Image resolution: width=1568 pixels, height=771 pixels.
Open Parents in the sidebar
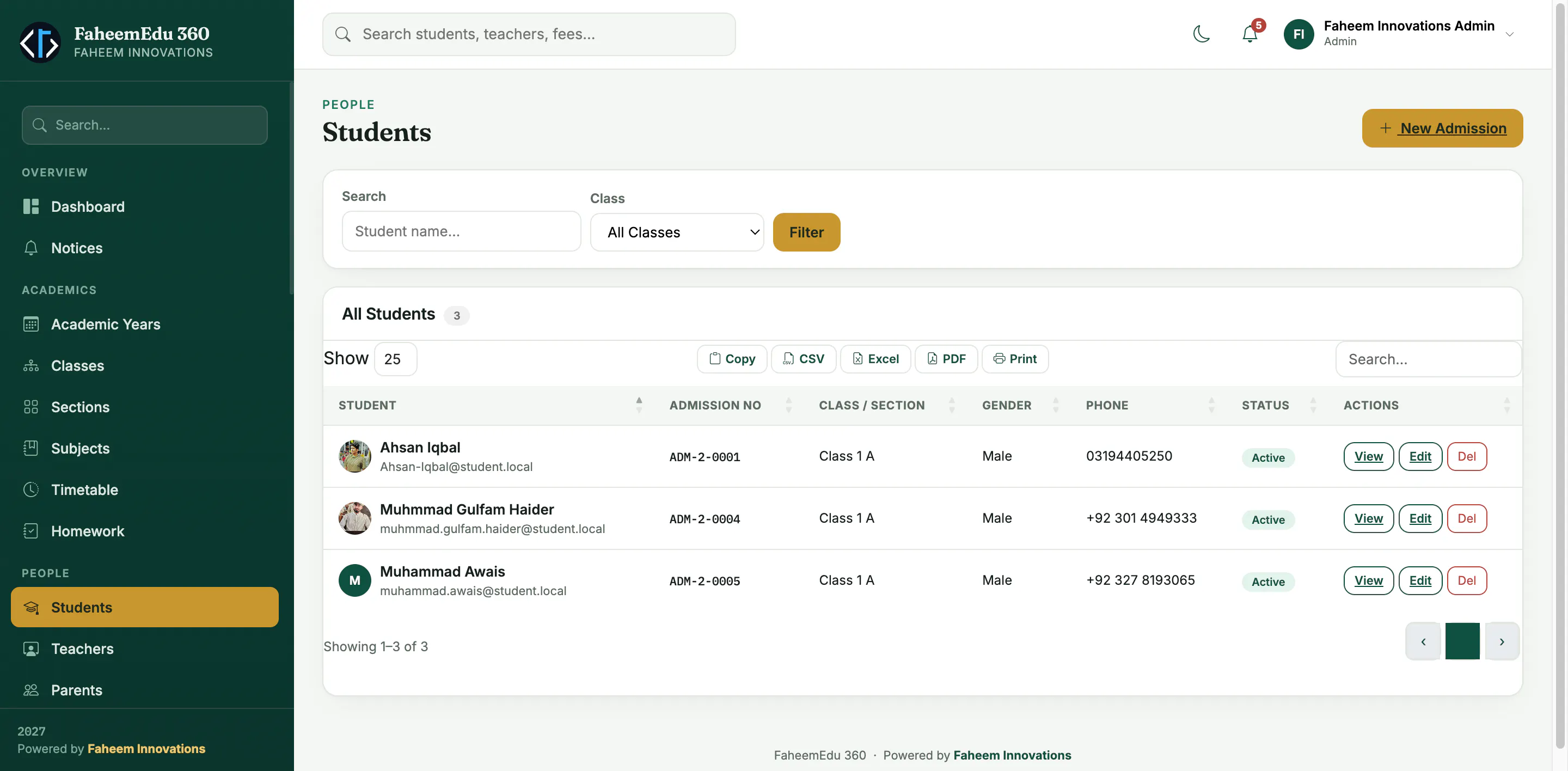pyautogui.click(x=144, y=690)
